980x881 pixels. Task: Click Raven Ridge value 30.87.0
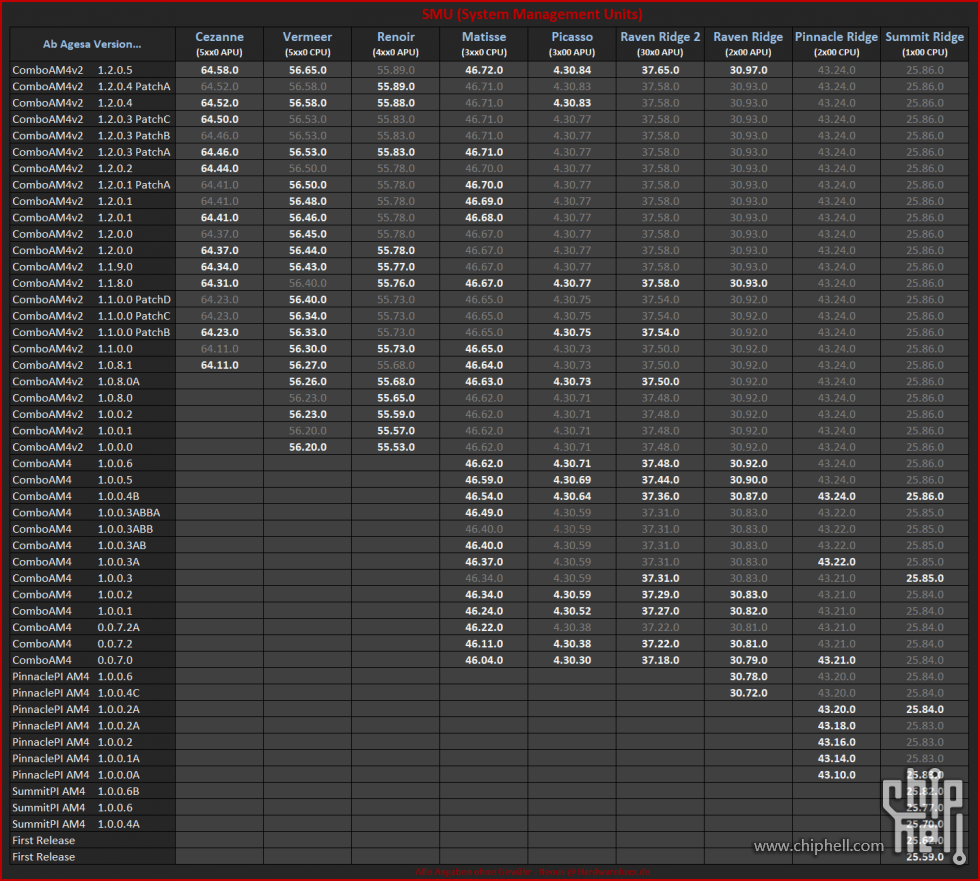pos(748,496)
